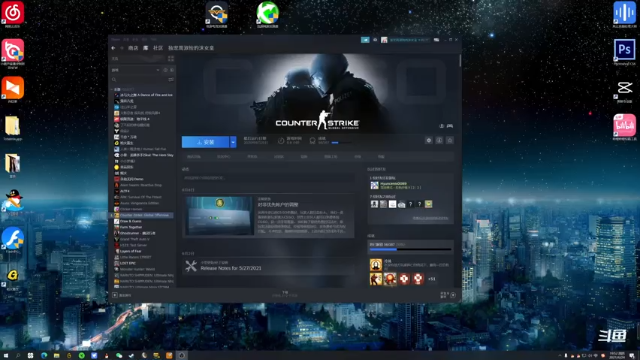
Task: Expand the games filter dropdown in the sidebar
Action: coord(158,70)
